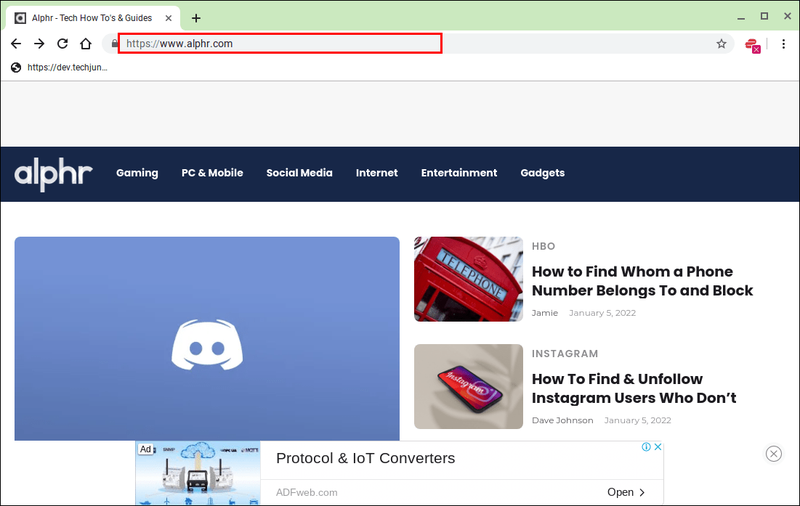
Task: Open the red telephone booth thumbnail
Action: [x=468, y=279]
